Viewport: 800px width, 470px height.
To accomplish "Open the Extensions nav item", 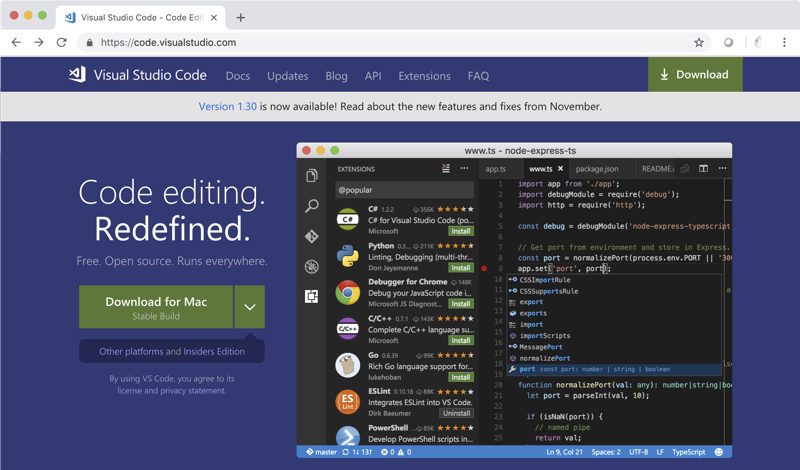I will 424,76.
